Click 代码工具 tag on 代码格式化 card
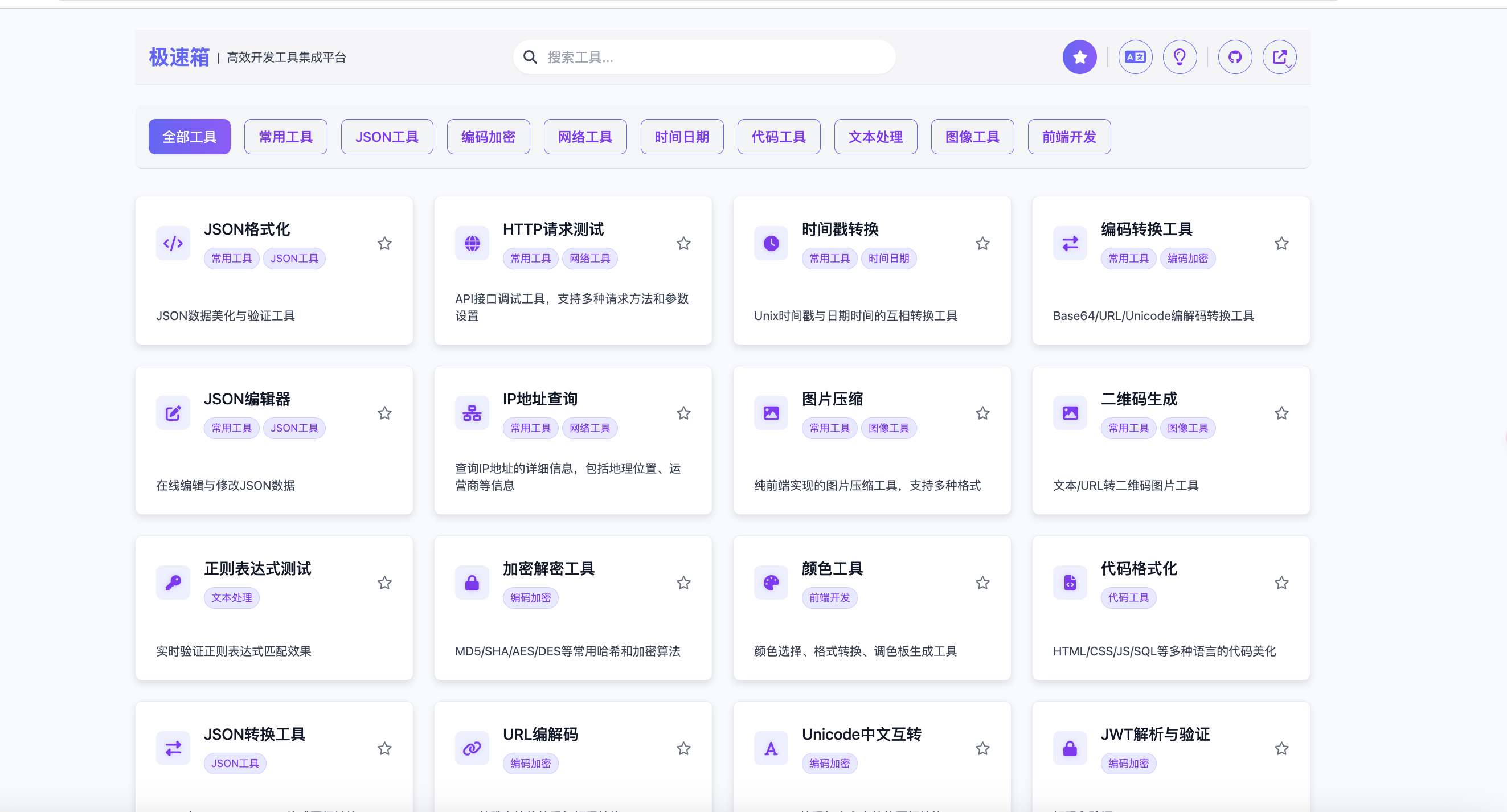Screen dimensions: 1507x812 1128,598
